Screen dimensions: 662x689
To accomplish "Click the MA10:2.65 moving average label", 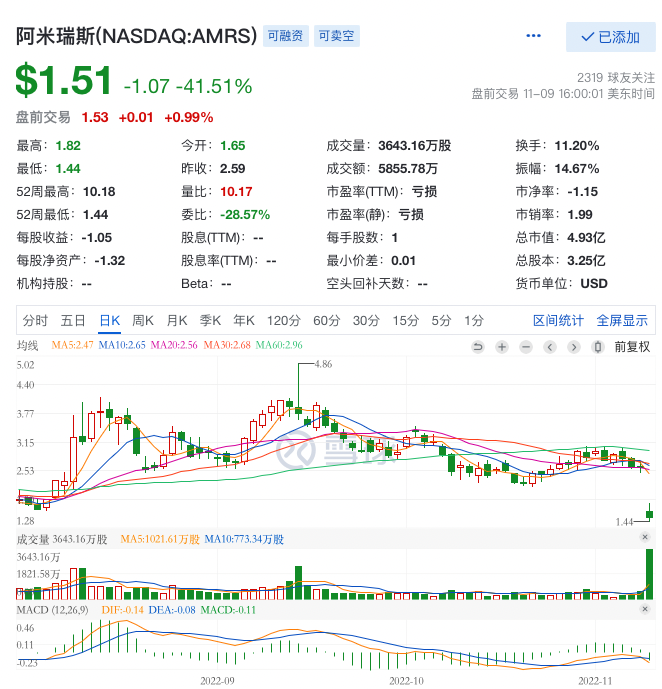I will point(122,345).
